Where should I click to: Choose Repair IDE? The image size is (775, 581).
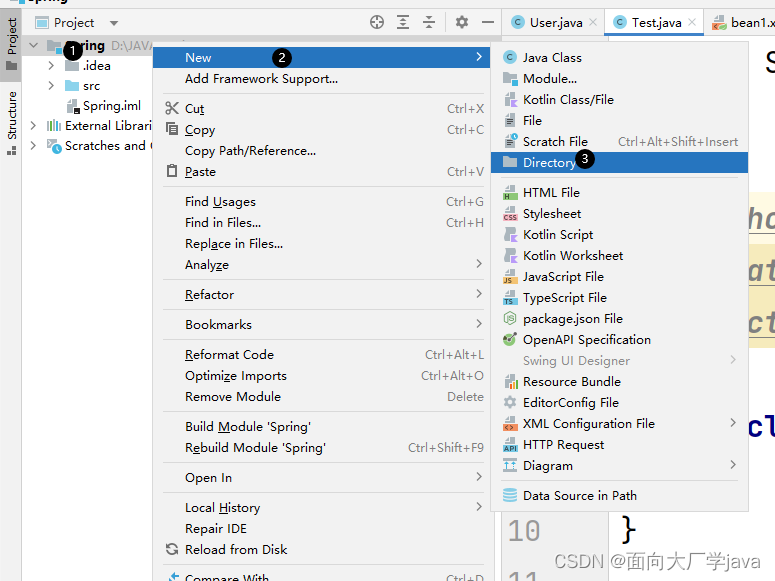323,529
